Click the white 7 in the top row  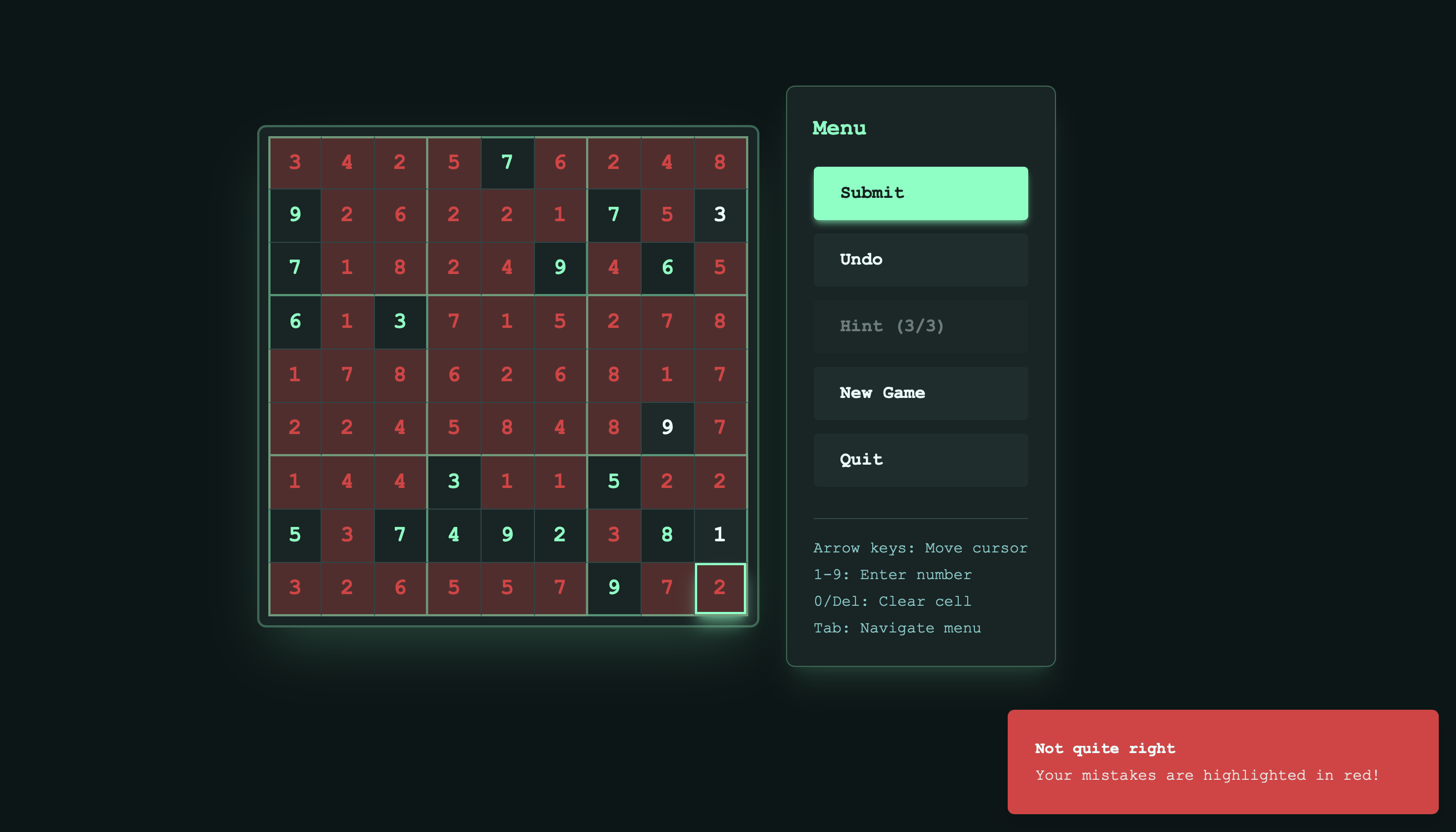tap(507, 162)
